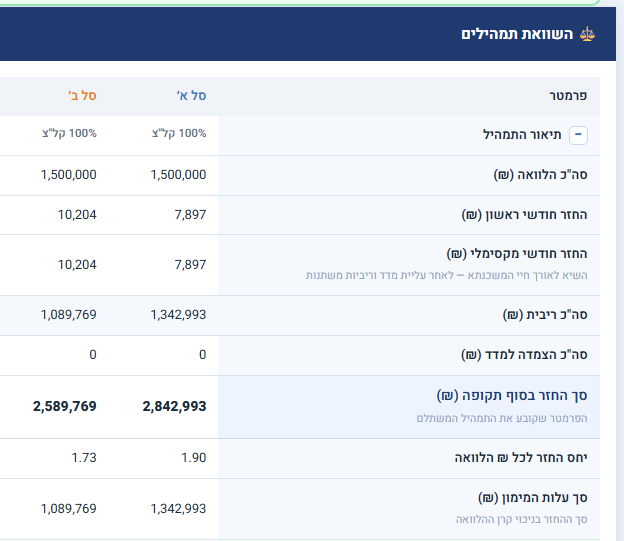This screenshot has width=624, height=541.
Task: Click indexation value 0 in סל א'
Action: (203, 355)
